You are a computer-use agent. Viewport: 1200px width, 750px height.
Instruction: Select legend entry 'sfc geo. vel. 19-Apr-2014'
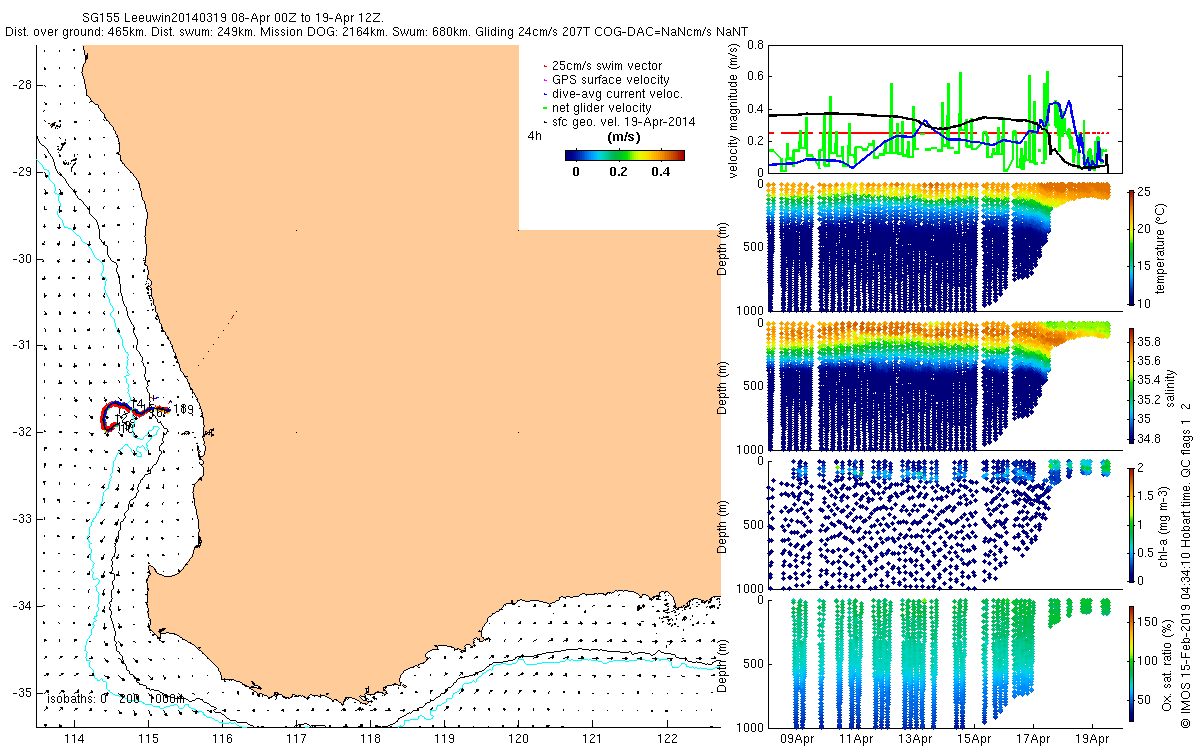coord(622,122)
